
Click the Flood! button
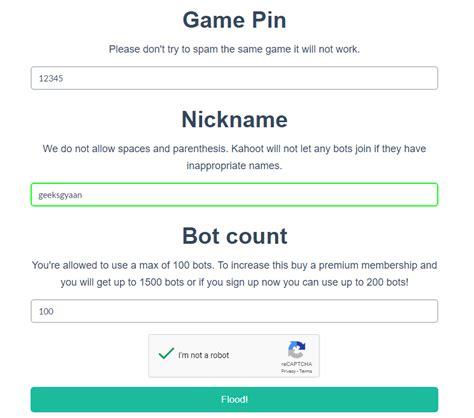[x=234, y=399]
